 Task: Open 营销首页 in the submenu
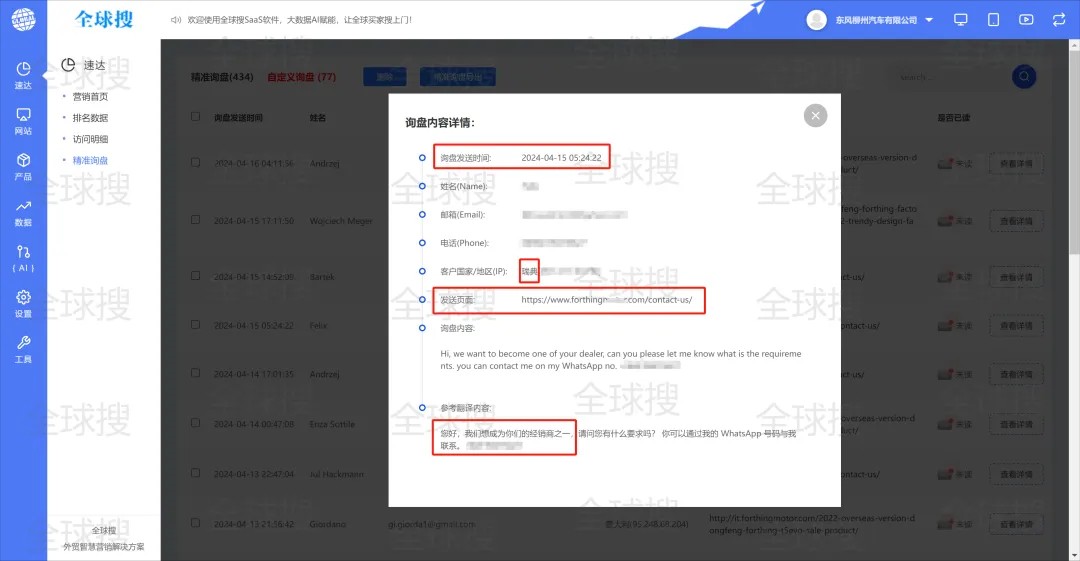point(90,96)
